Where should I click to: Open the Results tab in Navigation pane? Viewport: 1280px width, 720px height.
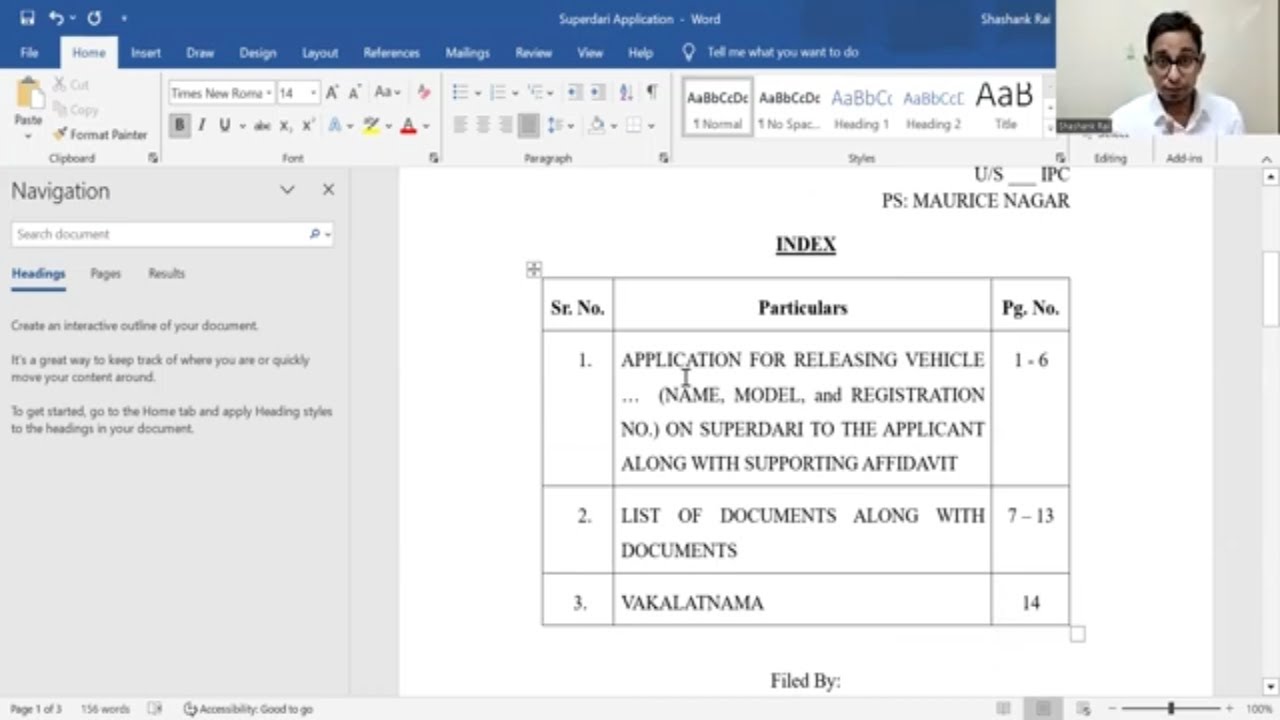[x=166, y=273]
